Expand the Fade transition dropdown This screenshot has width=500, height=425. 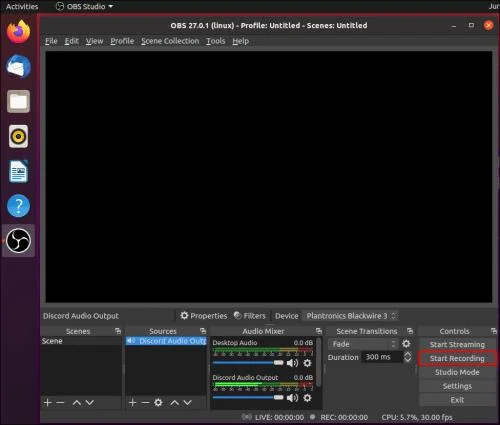tap(363, 344)
